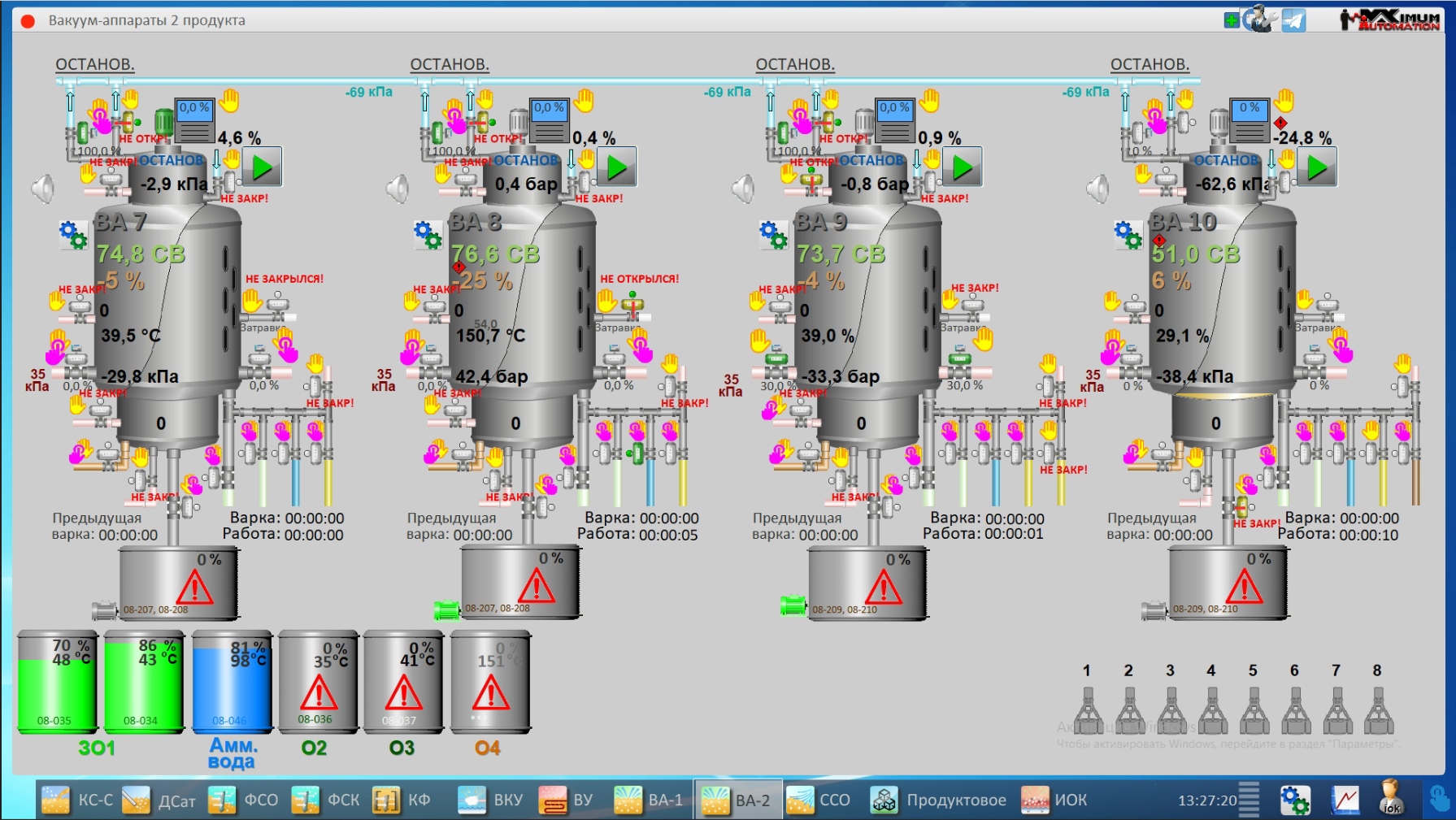The width and height of the screenshot is (1456, 820).
Task: Toggle the manual hand icon above ВА 9 play button
Action: click(x=930, y=102)
